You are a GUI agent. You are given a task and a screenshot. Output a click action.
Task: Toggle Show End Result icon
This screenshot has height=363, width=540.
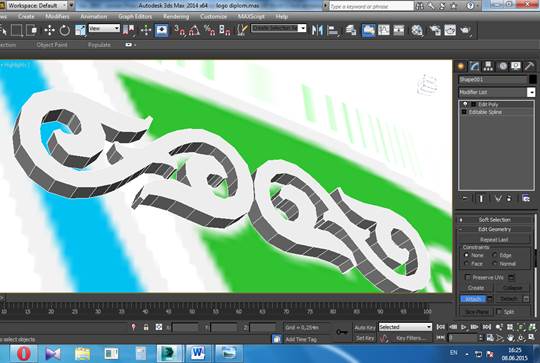coord(481,198)
